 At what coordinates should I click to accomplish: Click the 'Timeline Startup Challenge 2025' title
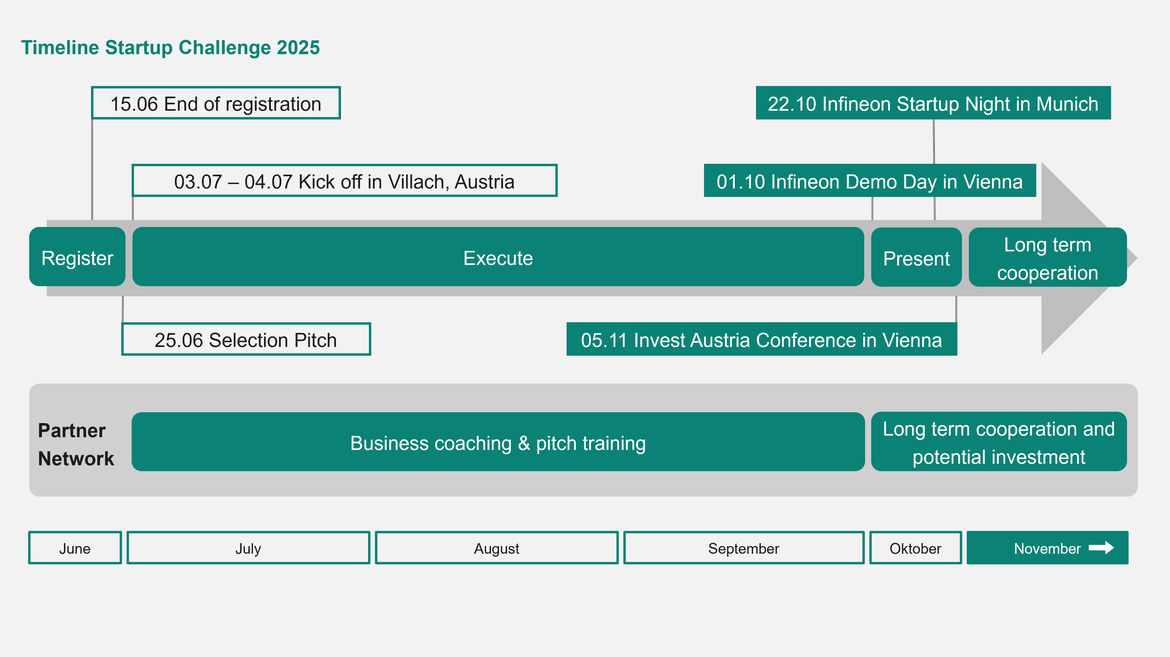click(170, 47)
